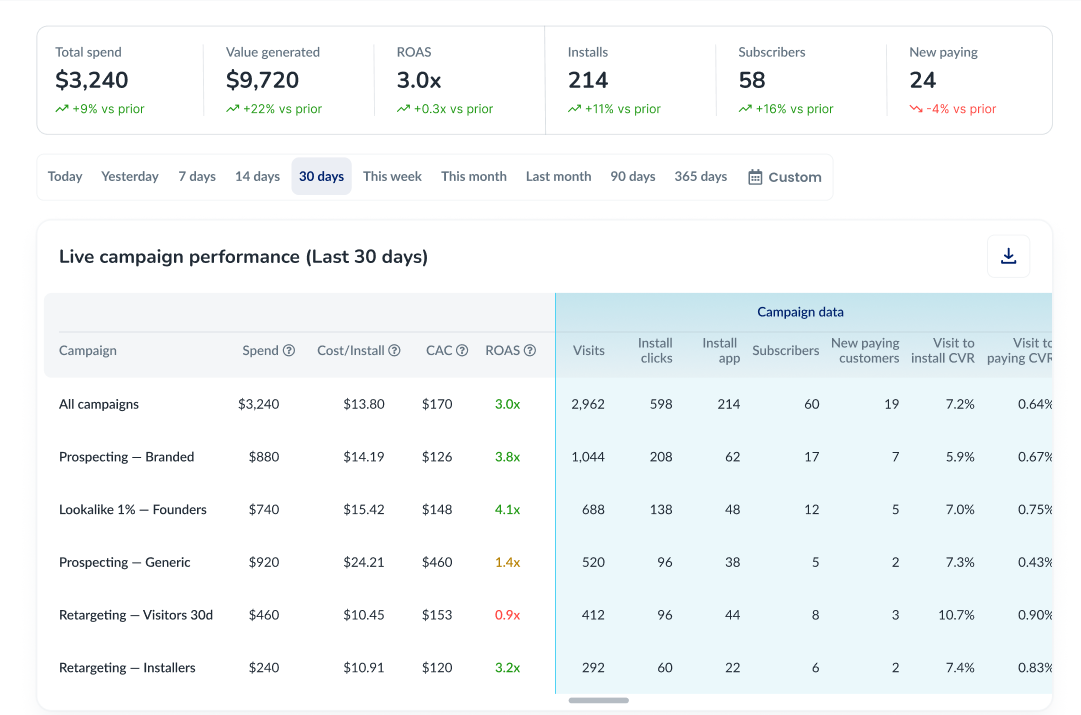This screenshot has height=715, width=1081.
Task: Click the Installs 214 summary value
Action: pos(587,80)
